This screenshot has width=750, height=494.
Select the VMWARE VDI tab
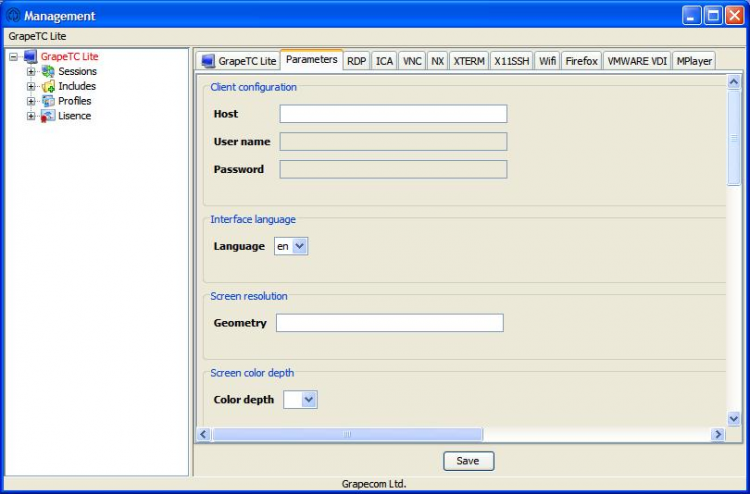tap(637, 61)
